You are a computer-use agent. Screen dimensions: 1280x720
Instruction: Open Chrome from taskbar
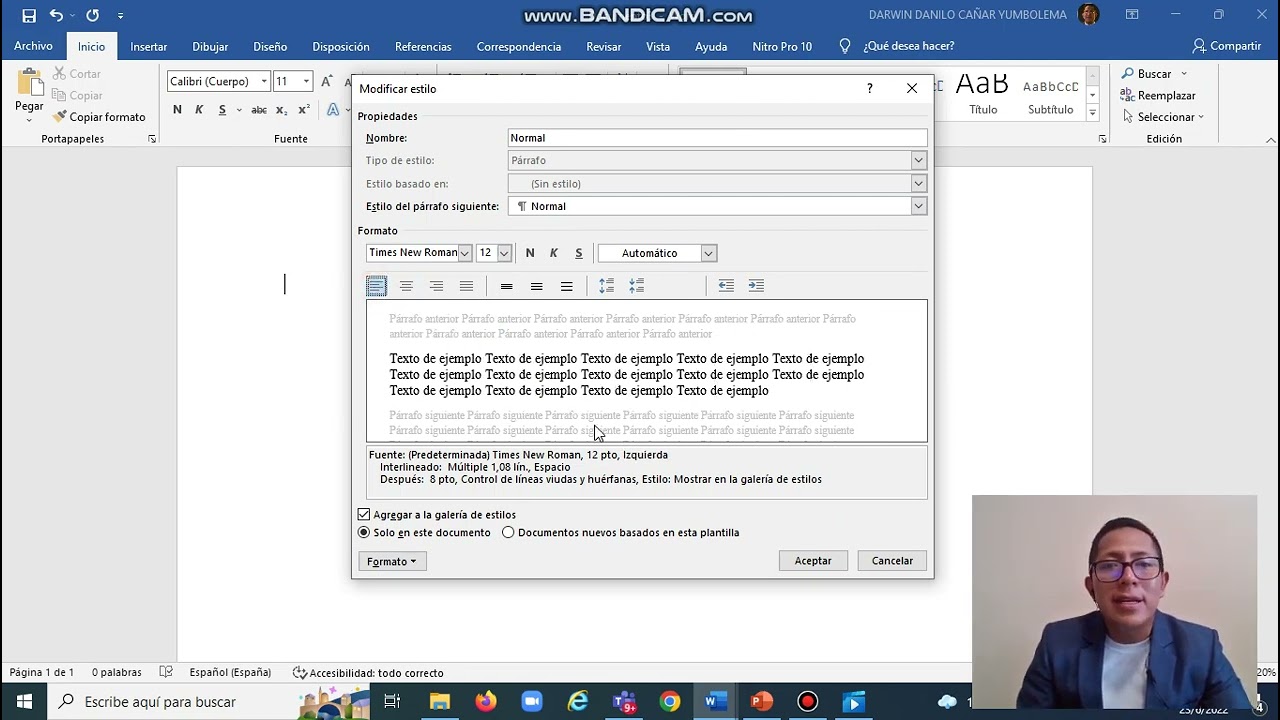click(x=670, y=702)
